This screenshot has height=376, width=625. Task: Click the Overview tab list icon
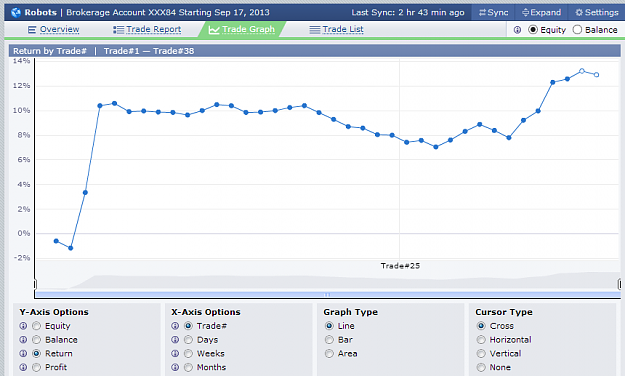(x=32, y=30)
